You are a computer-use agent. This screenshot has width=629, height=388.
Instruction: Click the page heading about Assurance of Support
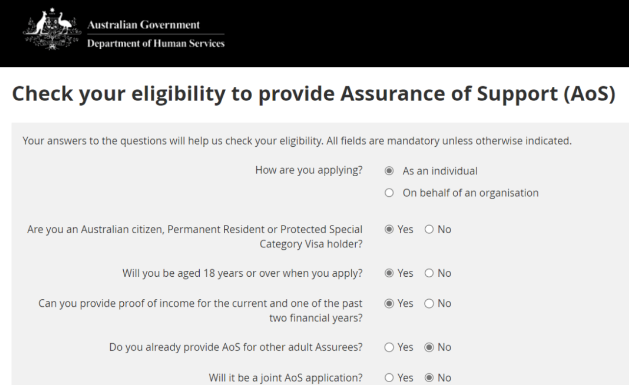click(314, 94)
